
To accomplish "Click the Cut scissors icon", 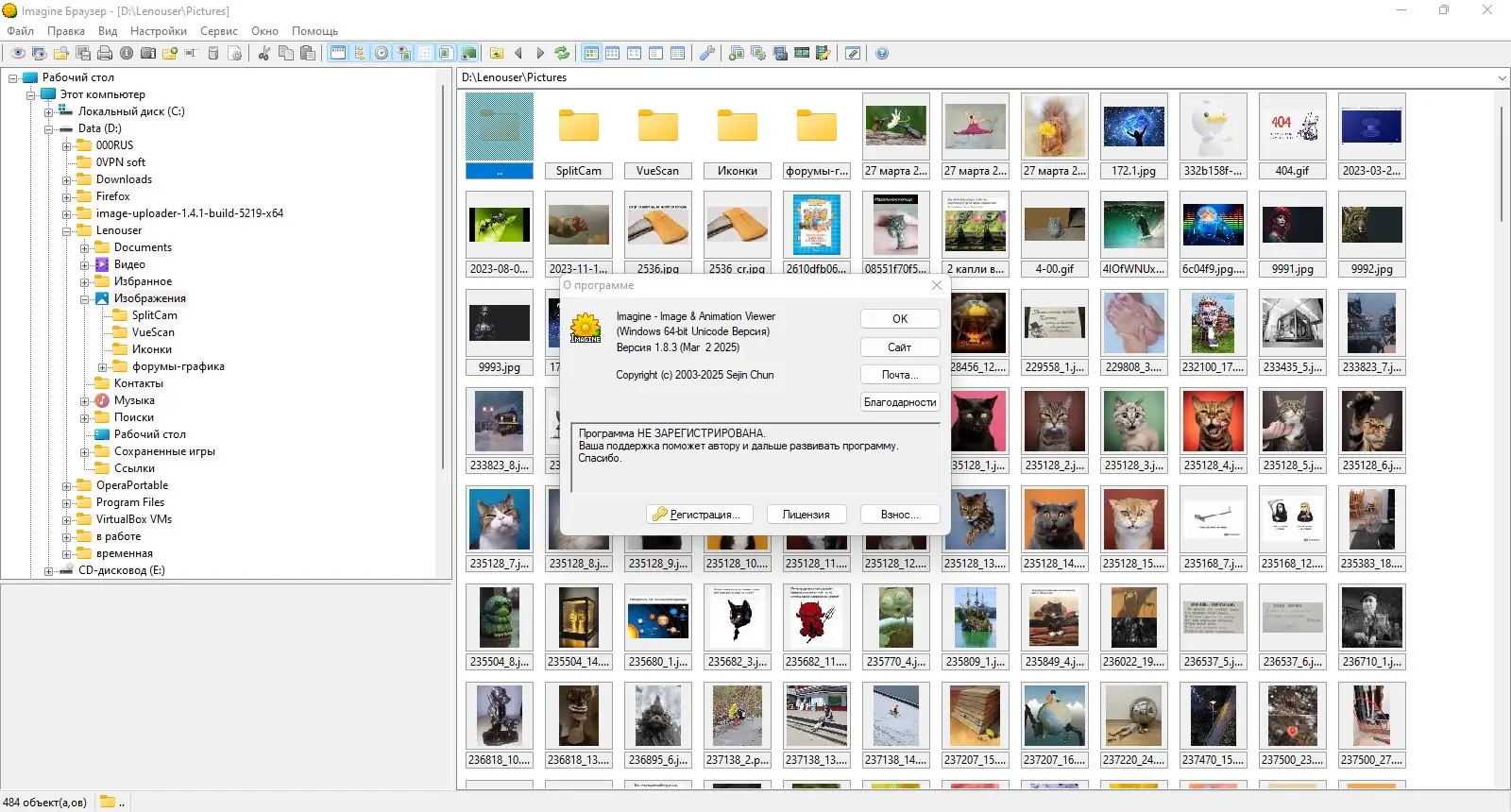I will pyautogui.click(x=264, y=54).
